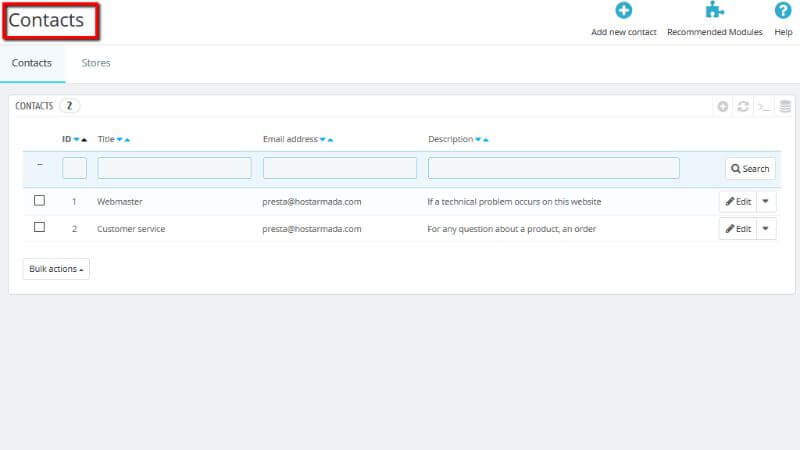
Task: Focus the ID filter field
Action: point(74,168)
